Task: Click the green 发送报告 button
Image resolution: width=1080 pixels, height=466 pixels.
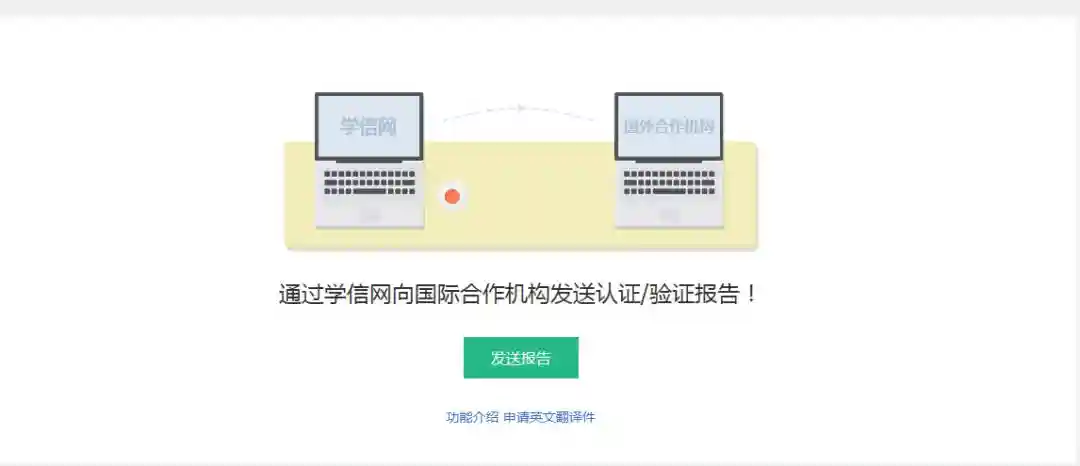Action: pos(521,357)
